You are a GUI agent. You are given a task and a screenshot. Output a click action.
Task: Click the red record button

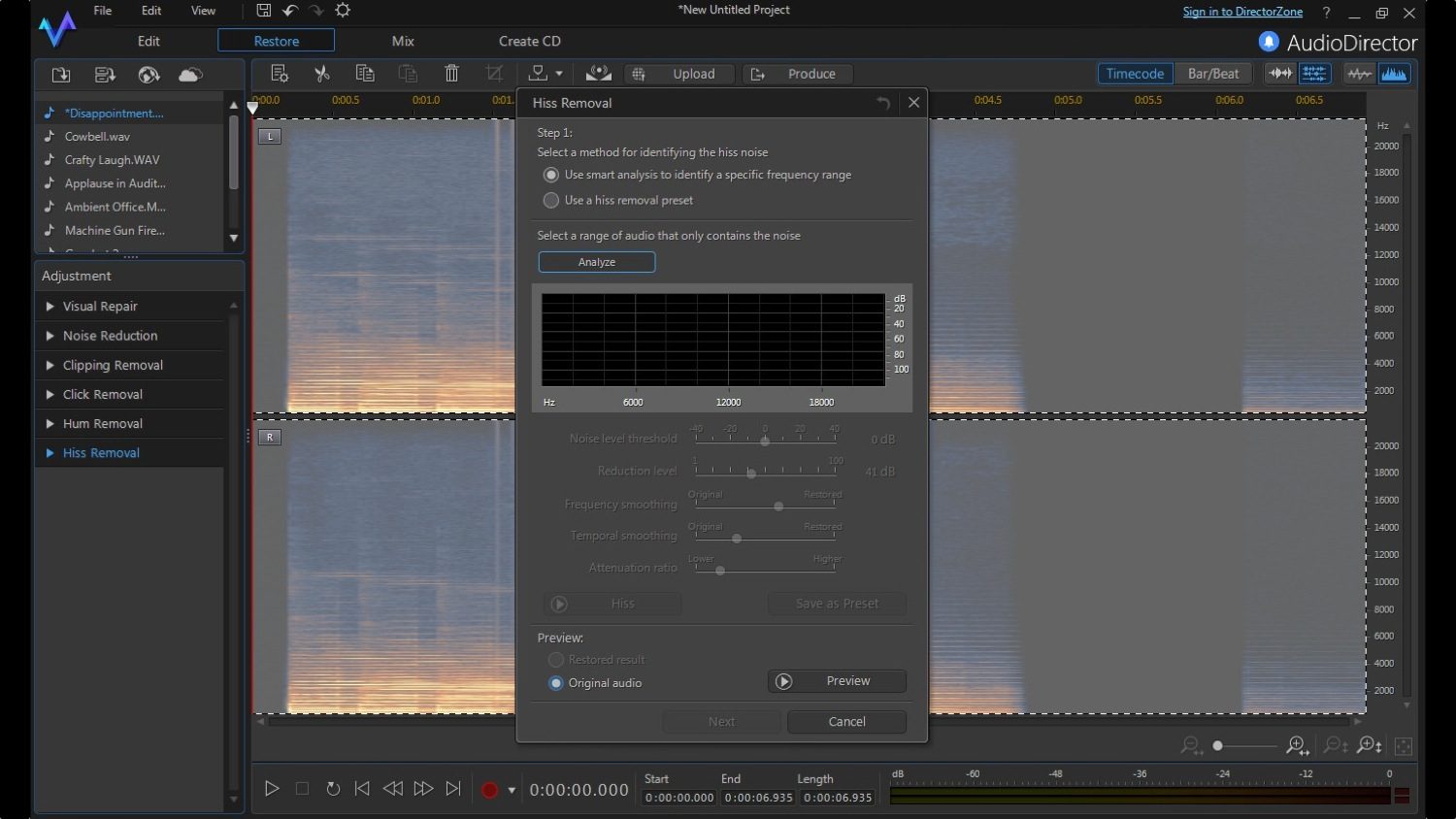coord(489,790)
